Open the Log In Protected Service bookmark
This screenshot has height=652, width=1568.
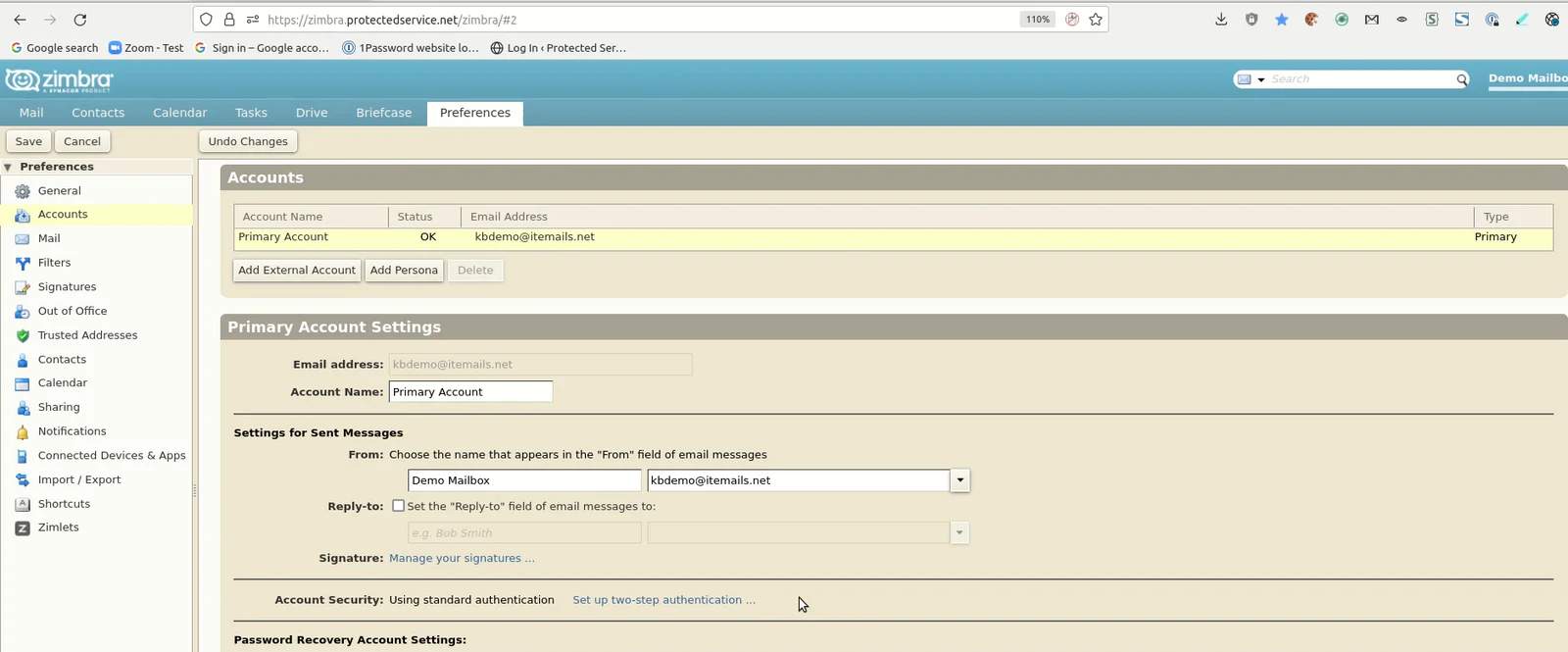558,48
